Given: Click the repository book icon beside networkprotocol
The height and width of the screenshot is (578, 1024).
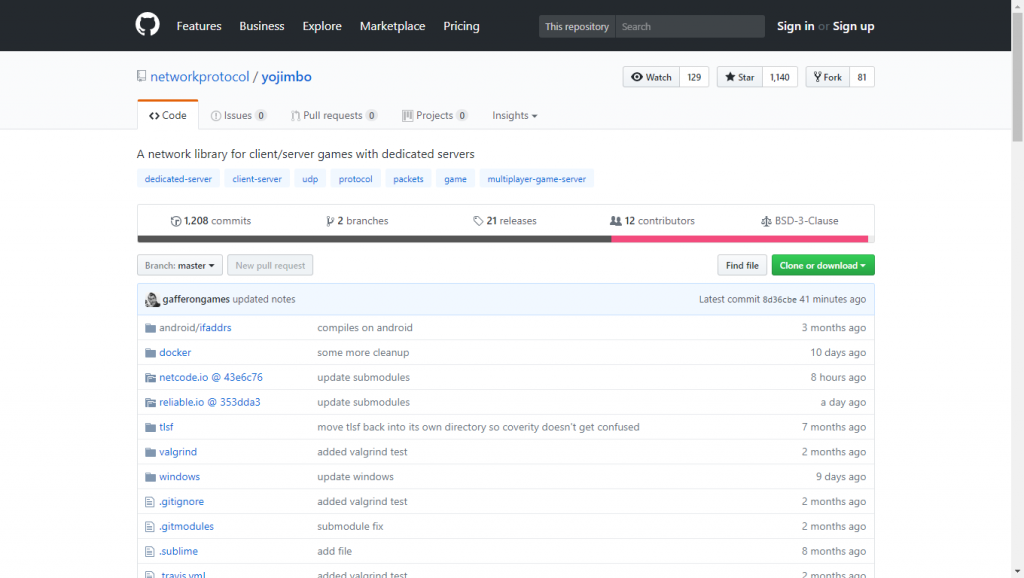Looking at the screenshot, I should pos(142,76).
